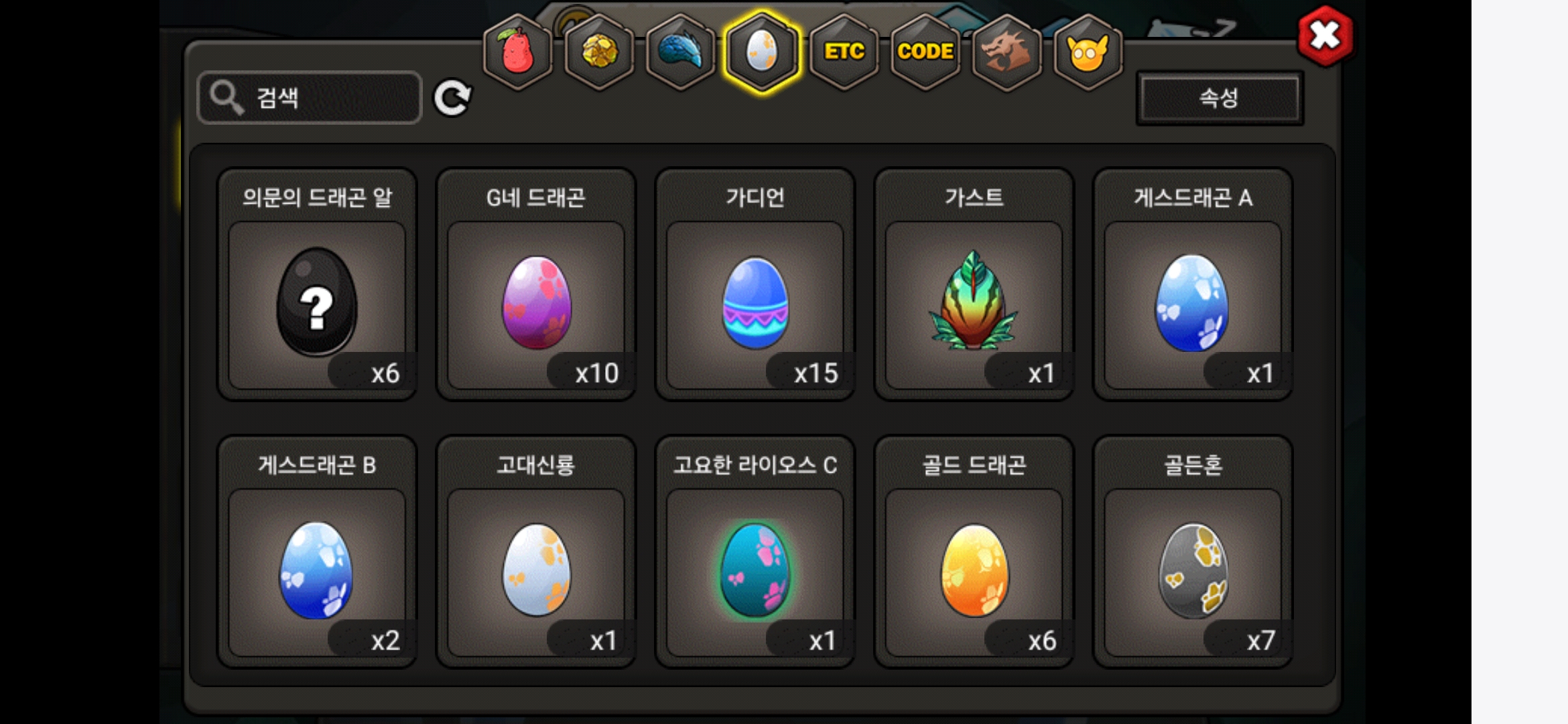This screenshot has height=724, width=1568.
Task: Close the inventory with the red X
Action: (1325, 36)
